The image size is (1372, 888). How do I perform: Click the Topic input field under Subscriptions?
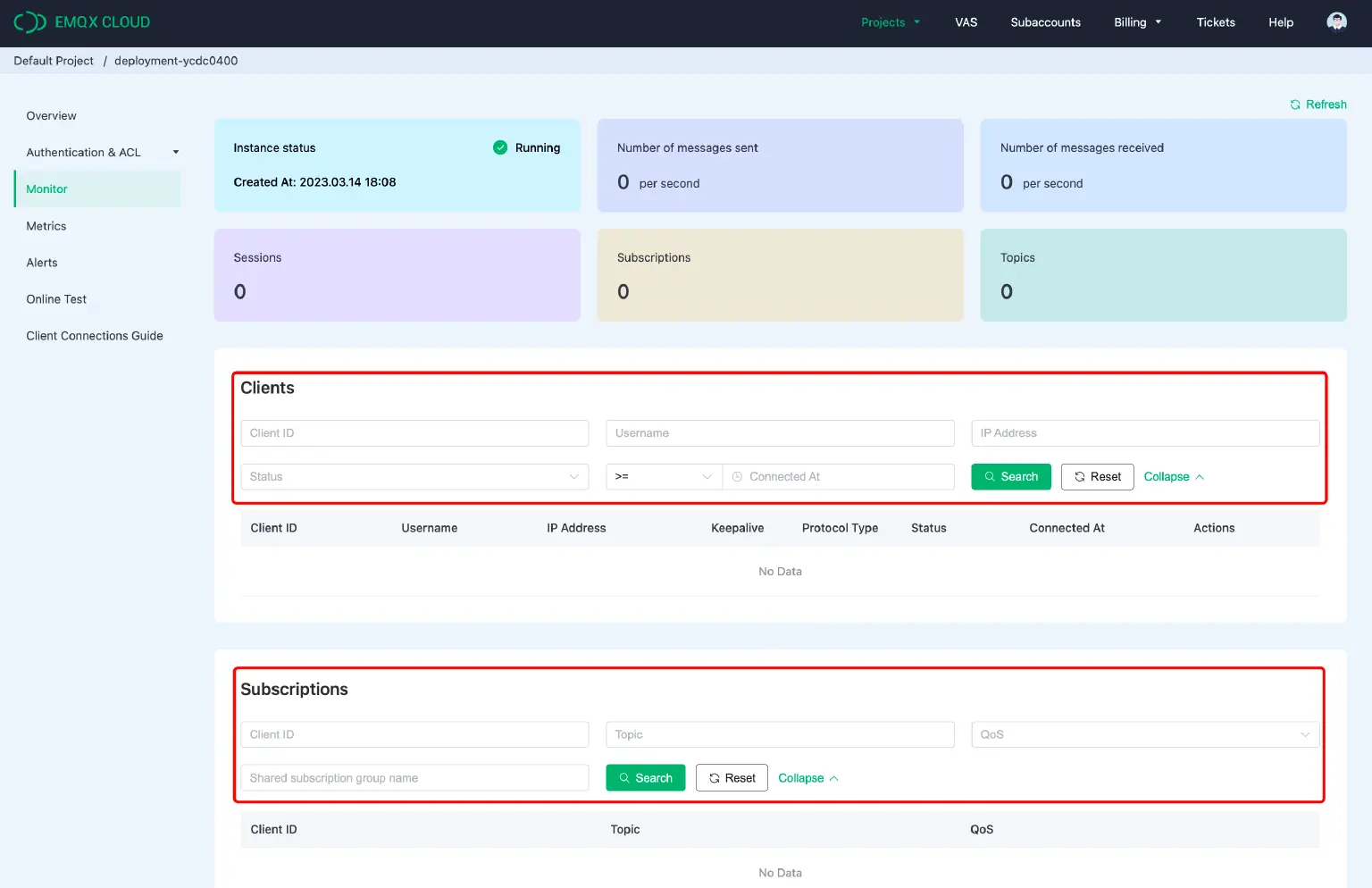pyautogui.click(x=780, y=734)
